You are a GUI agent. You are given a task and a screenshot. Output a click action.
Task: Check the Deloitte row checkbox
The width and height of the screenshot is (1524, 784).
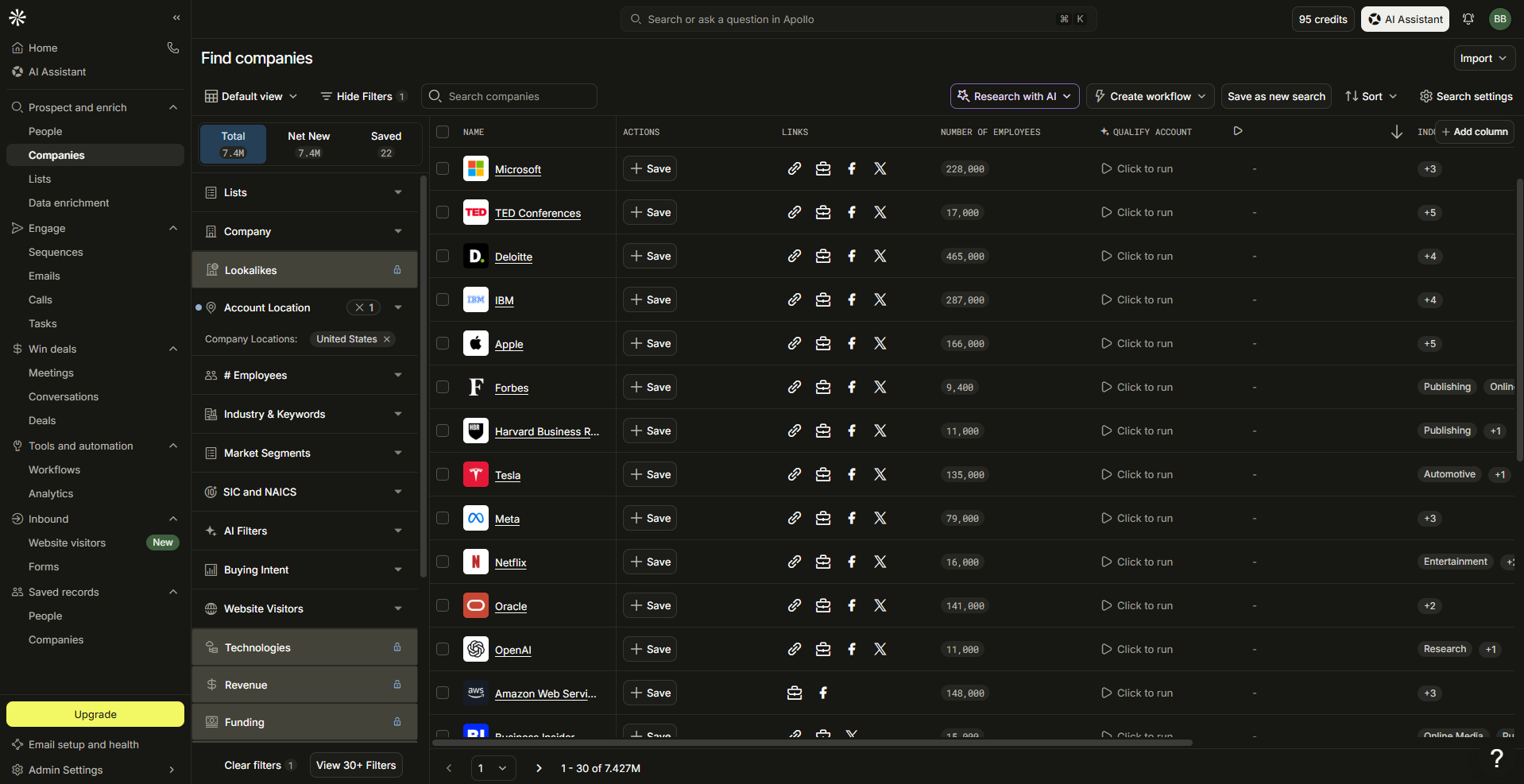click(x=443, y=256)
